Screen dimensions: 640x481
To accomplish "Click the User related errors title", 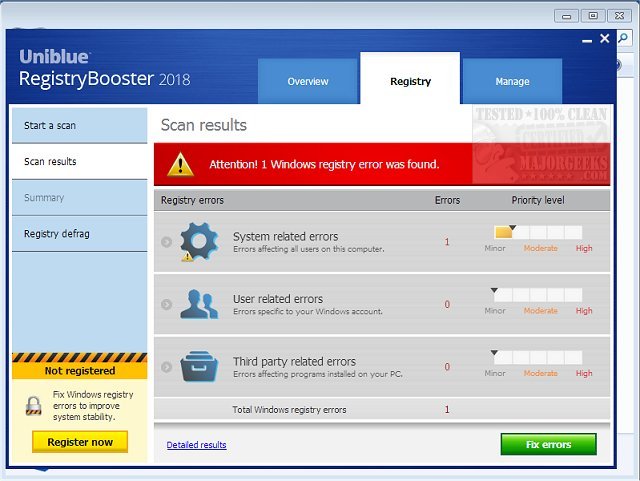I will 278,299.
